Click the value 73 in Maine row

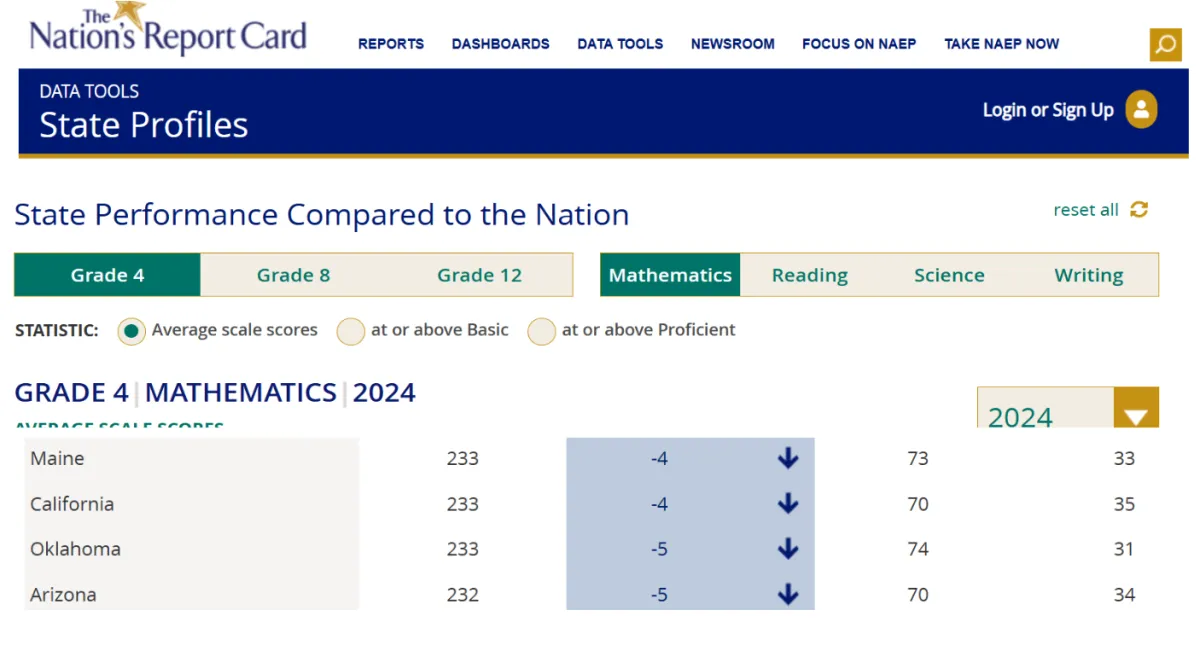click(x=918, y=459)
